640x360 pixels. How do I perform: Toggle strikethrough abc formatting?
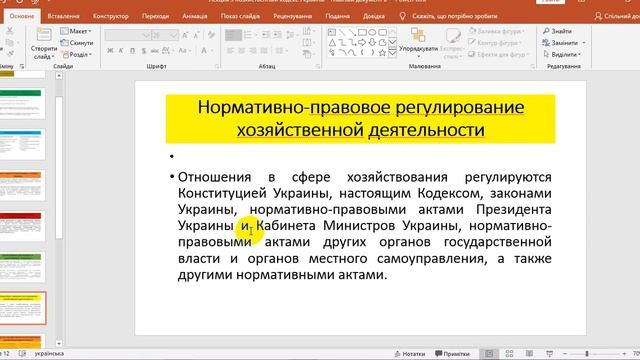pos(154,51)
